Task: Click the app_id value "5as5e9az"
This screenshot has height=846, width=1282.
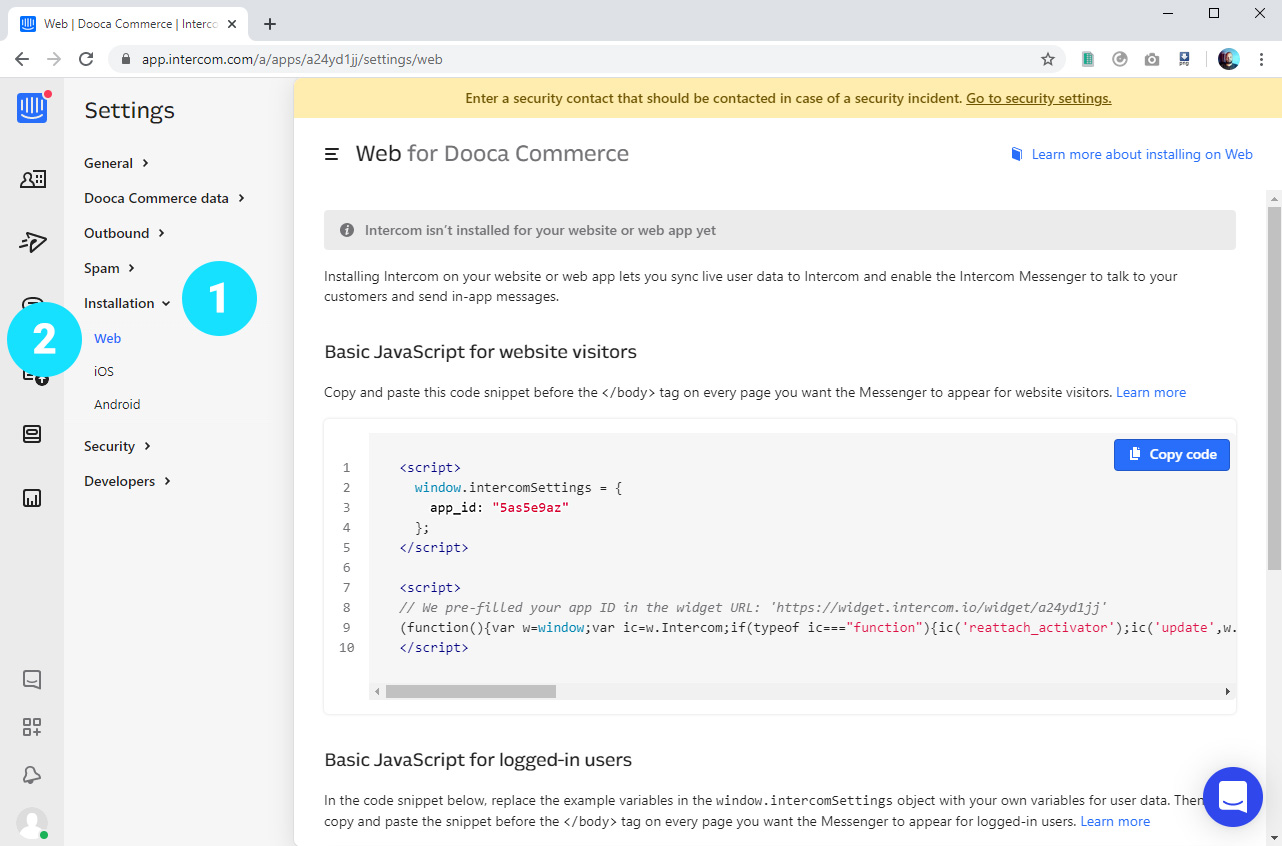Action: [530, 507]
